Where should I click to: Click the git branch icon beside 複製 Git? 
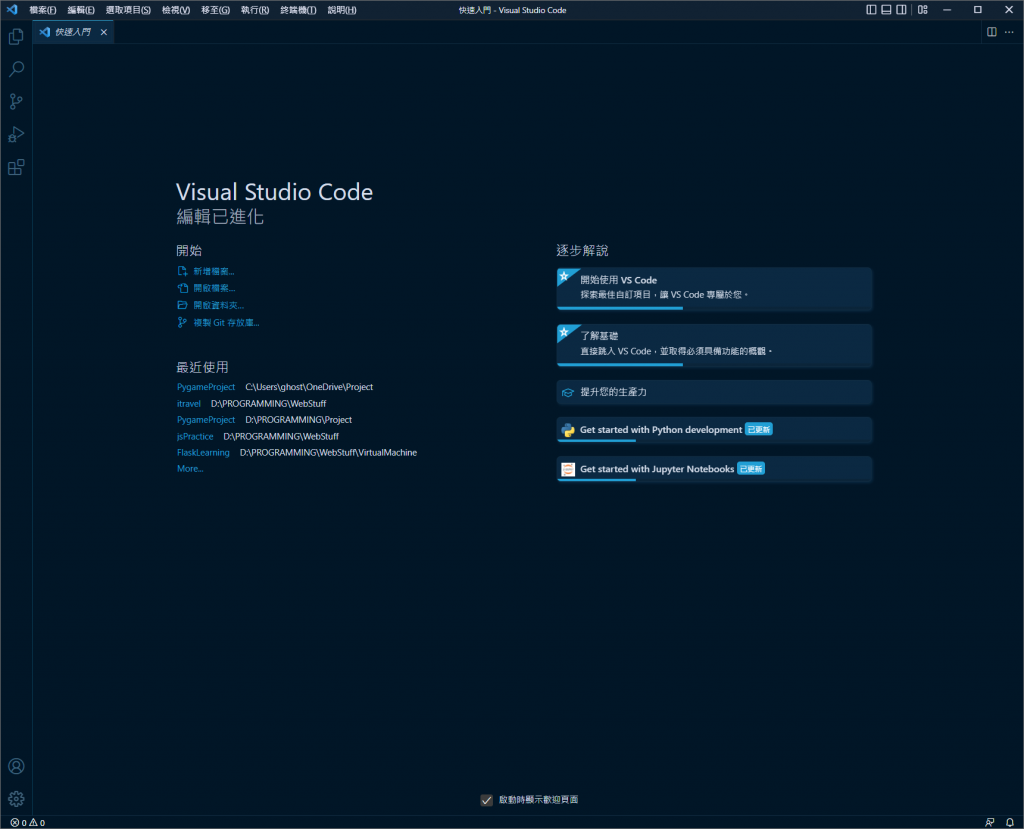coord(183,323)
